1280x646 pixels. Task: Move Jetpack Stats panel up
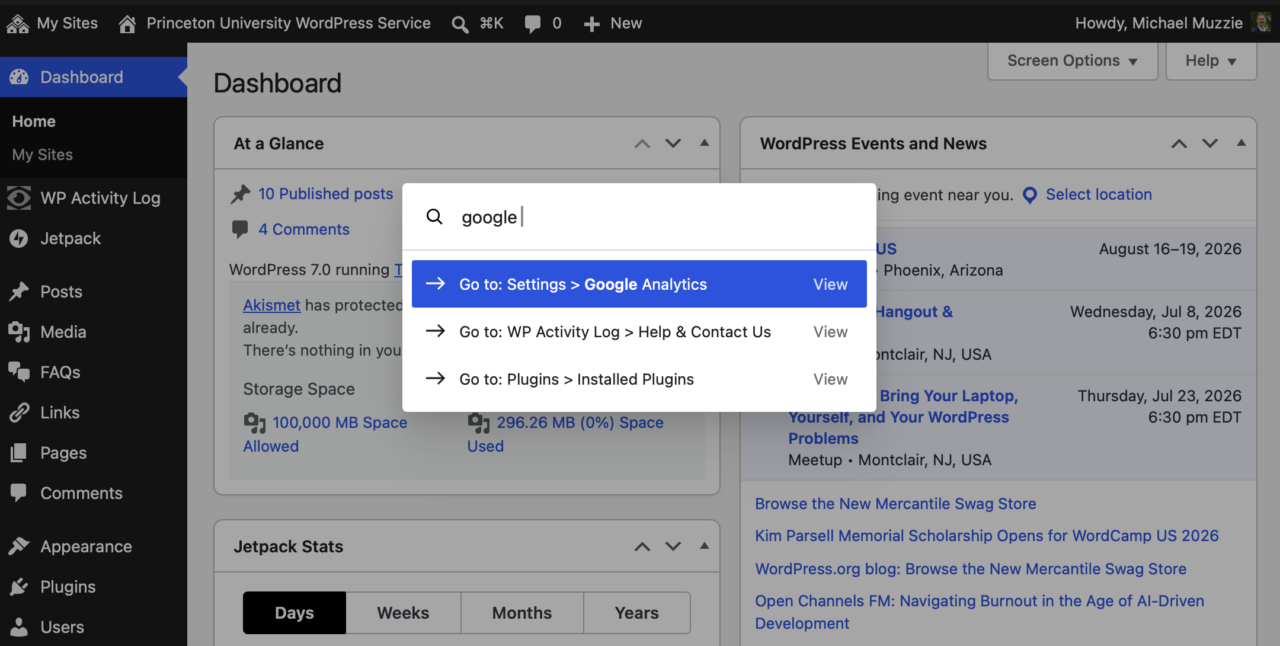642,547
